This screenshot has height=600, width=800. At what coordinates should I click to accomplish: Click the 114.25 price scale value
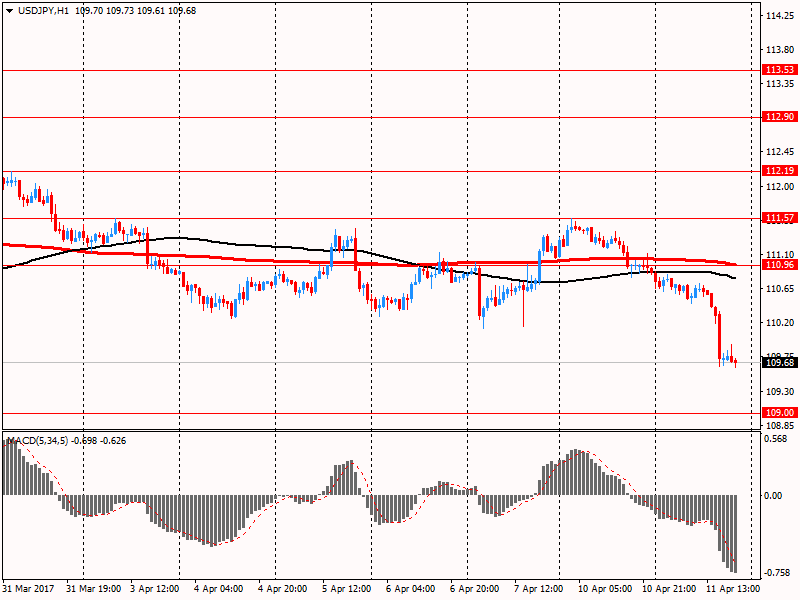click(780, 16)
